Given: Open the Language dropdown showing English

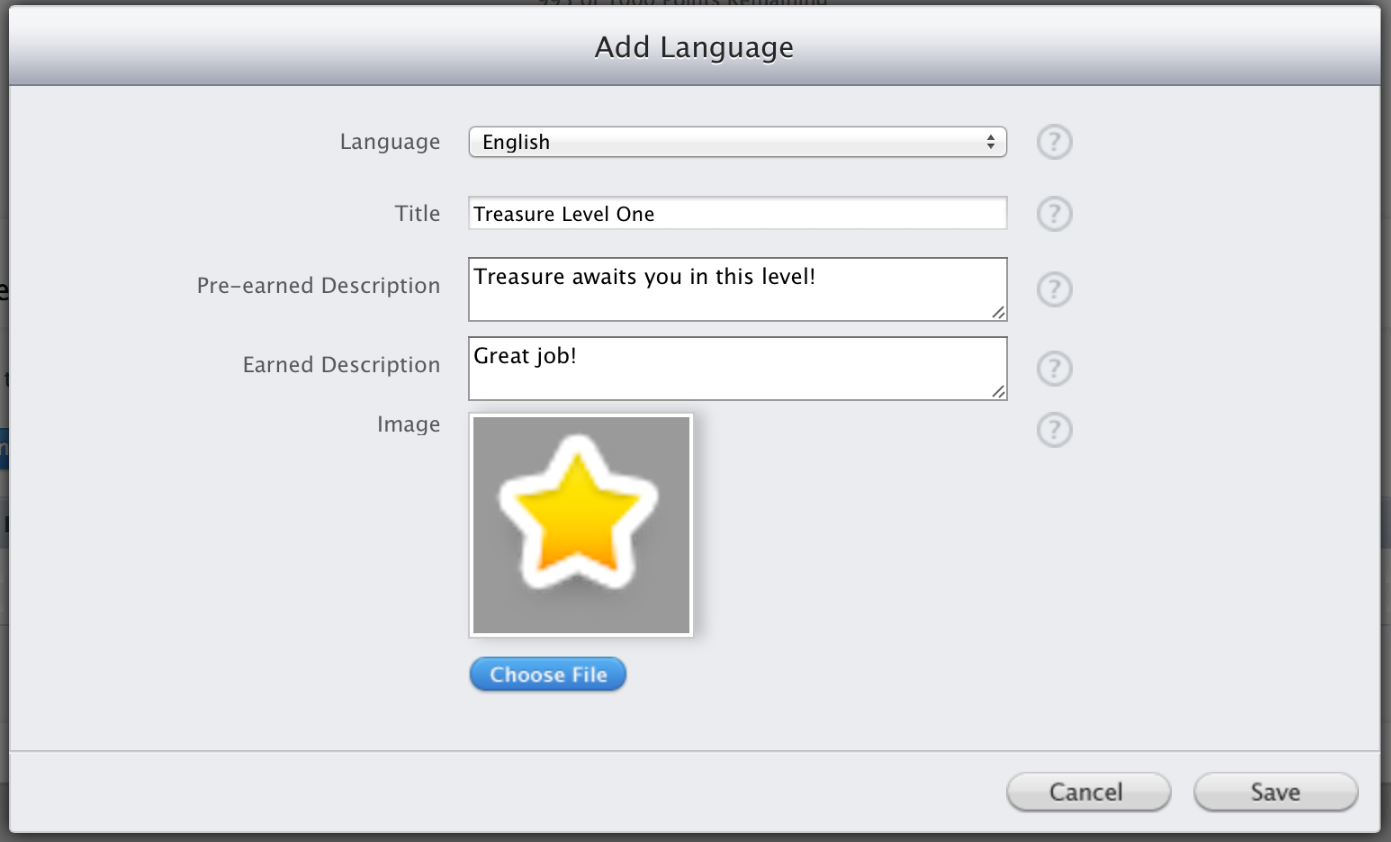Looking at the screenshot, I should (x=736, y=143).
